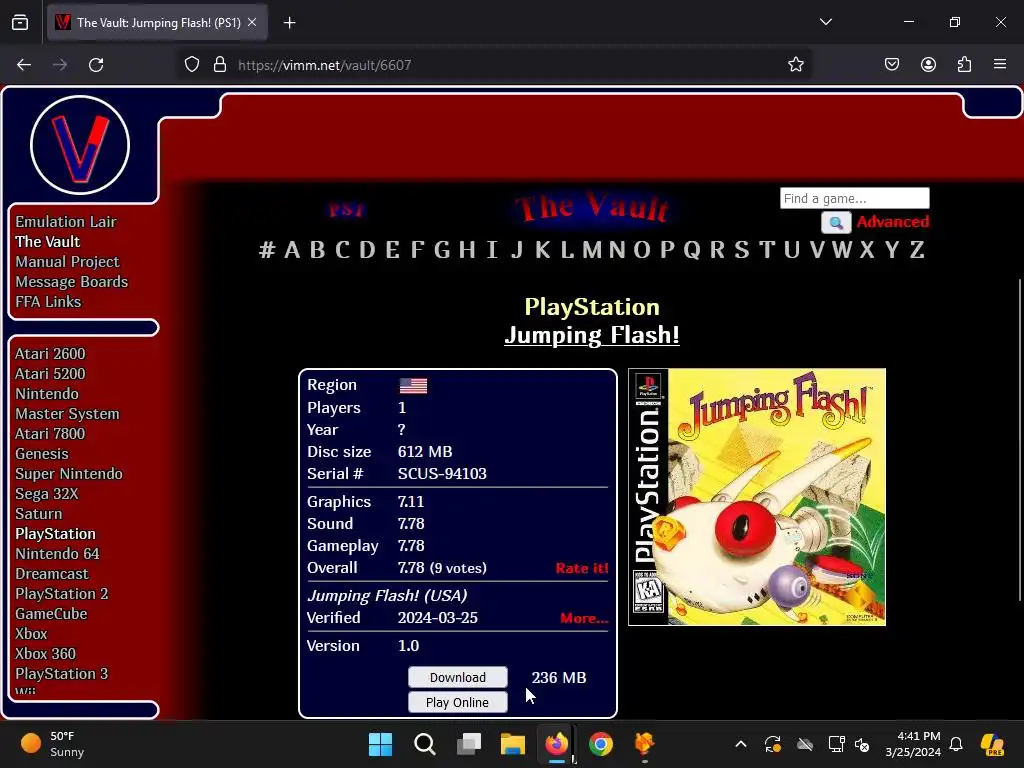Viewport: 1024px width, 768px height.
Task: List all tabs with the dropdown arrow
Action: coord(825,22)
